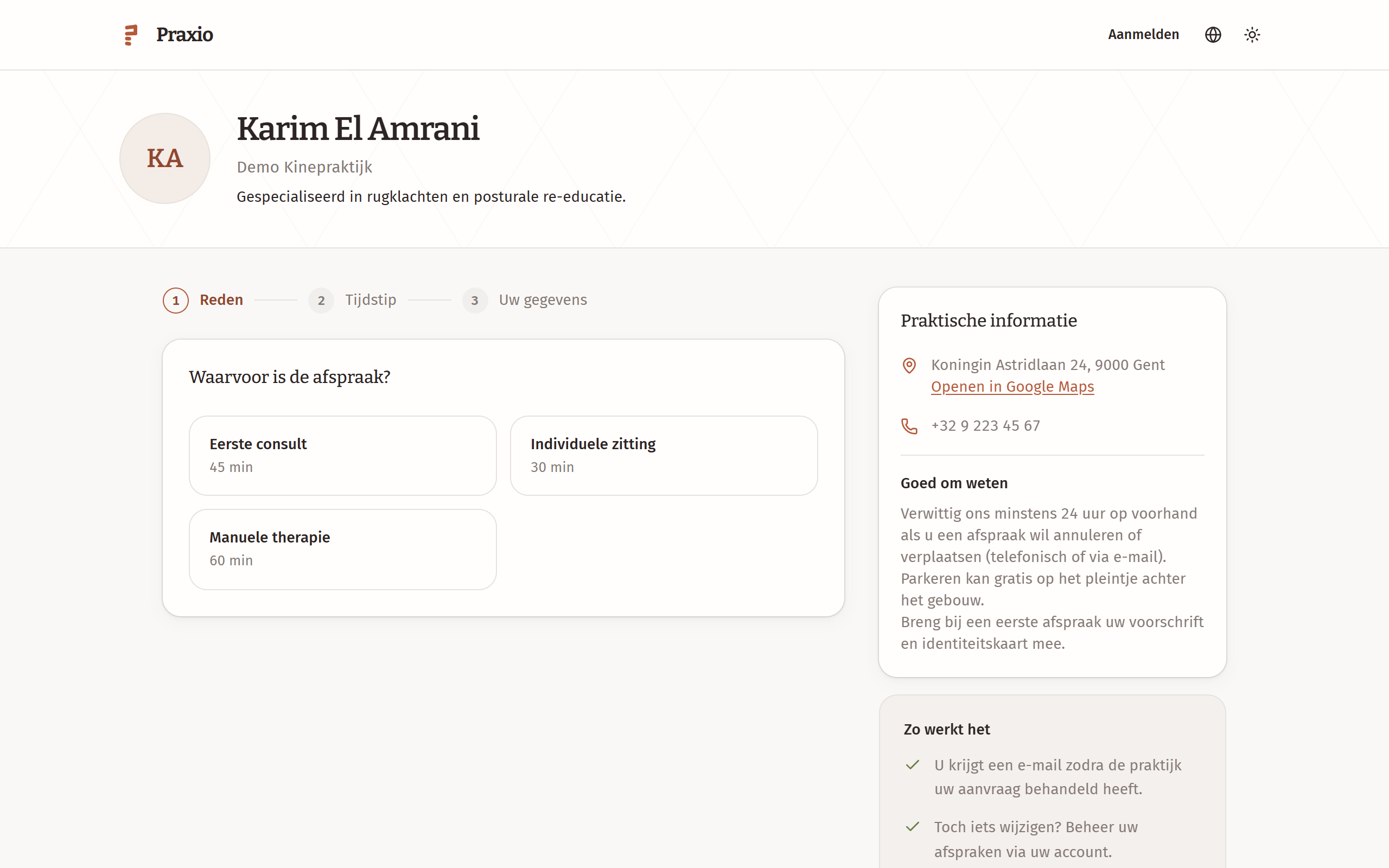Open the Praxio home link text
This screenshot has width=1389, height=868.
click(184, 34)
